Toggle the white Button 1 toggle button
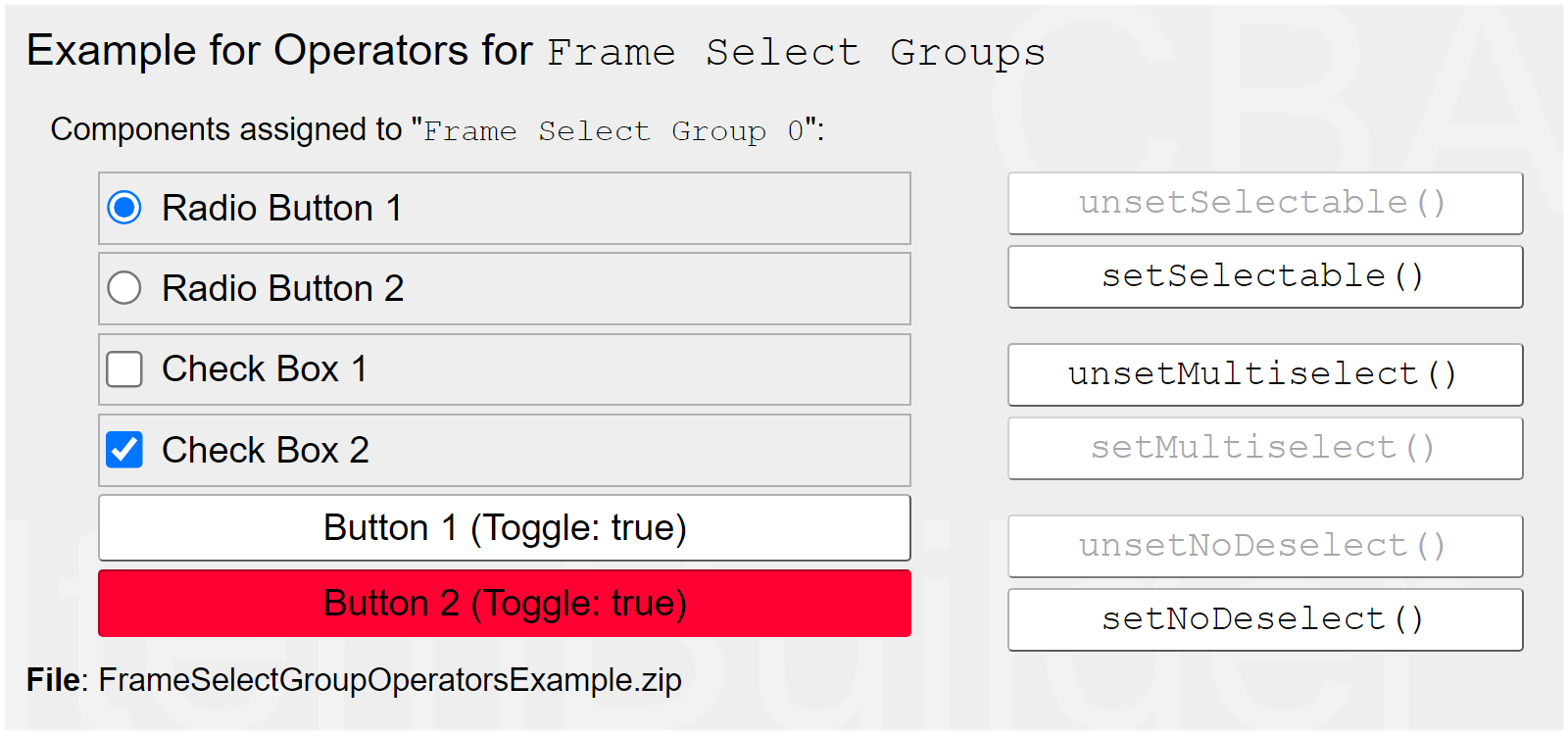 [x=505, y=528]
